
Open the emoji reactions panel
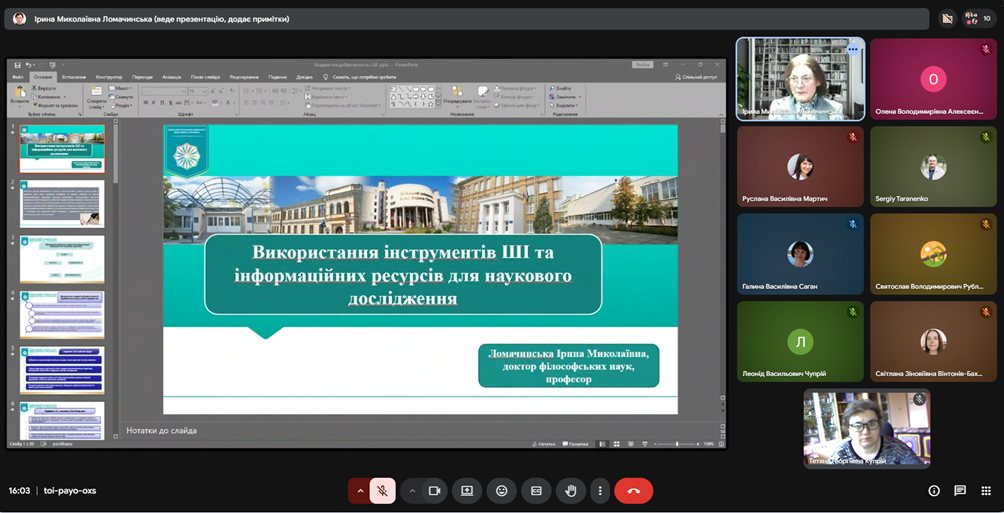coord(501,491)
